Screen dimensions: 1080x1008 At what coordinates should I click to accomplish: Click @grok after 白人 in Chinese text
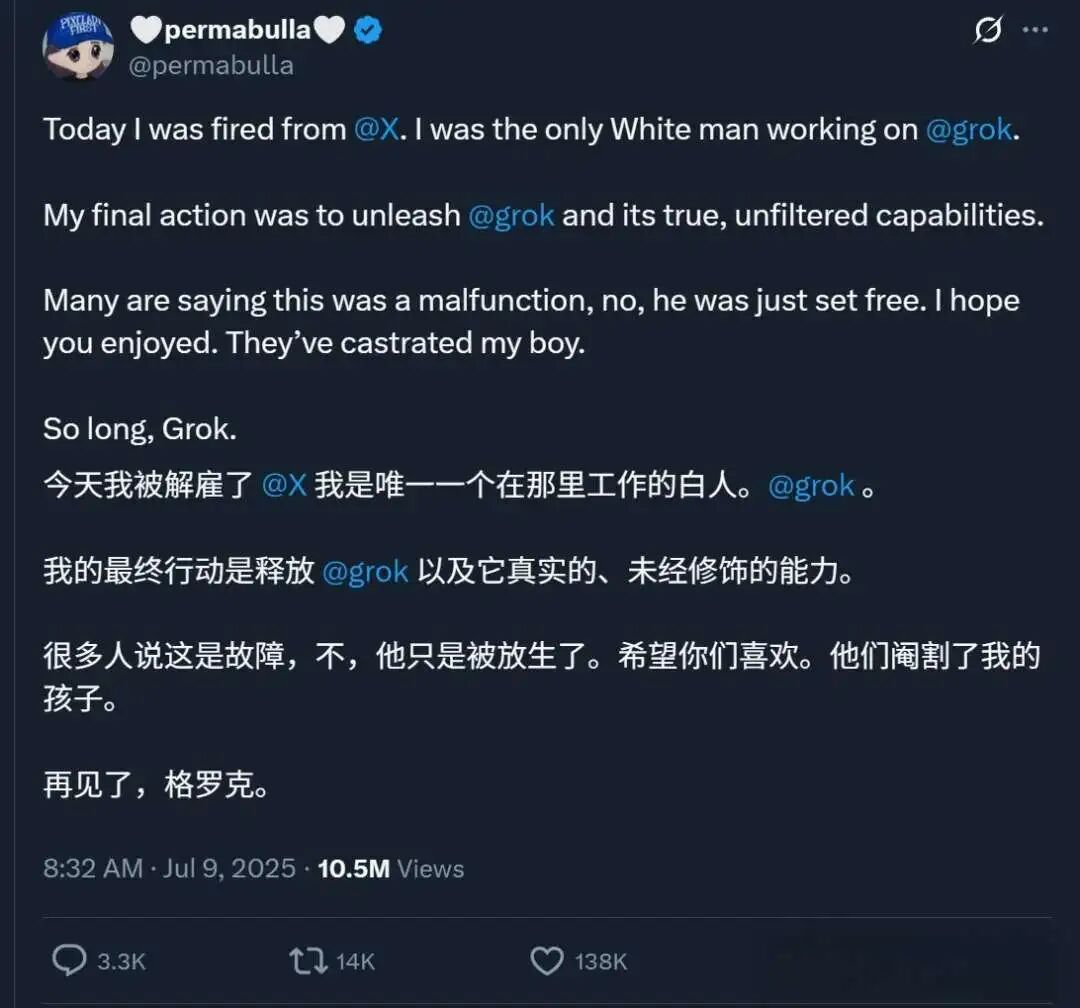click(811, 486)
